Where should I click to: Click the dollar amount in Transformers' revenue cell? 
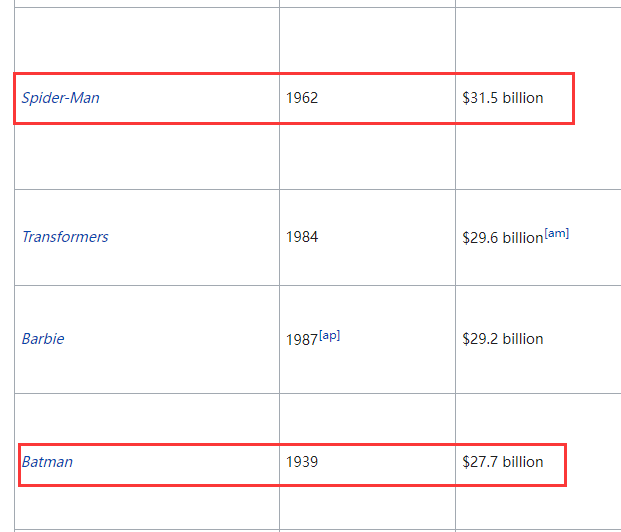pos(480,237)
